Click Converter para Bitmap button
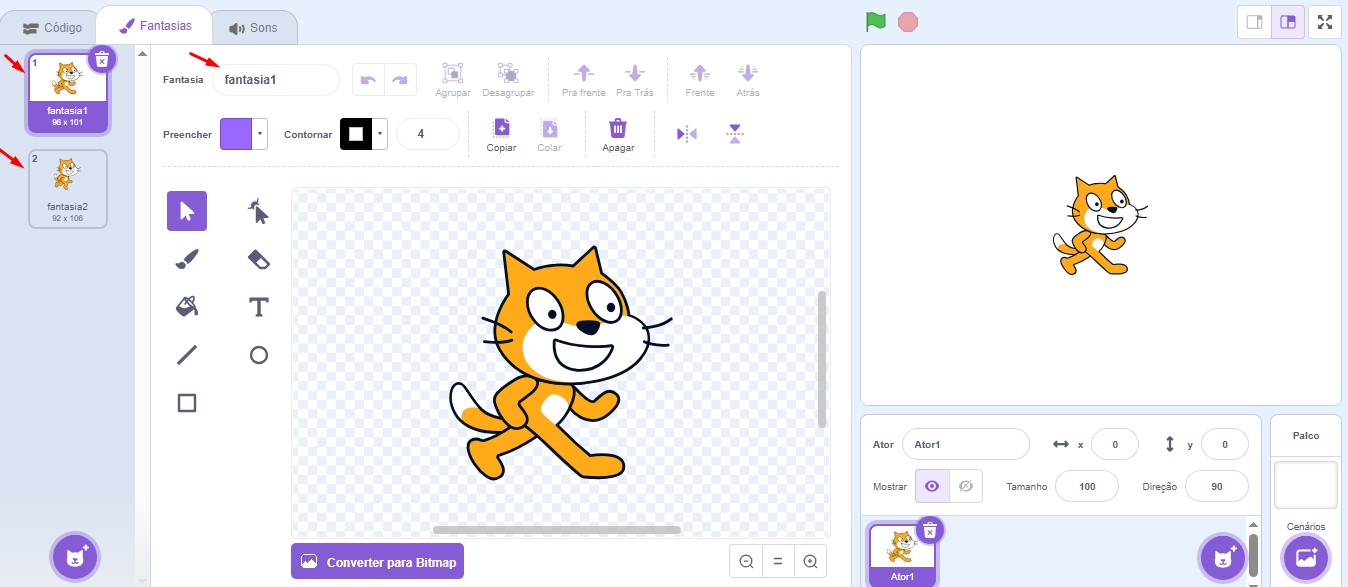The width and height of the screenshot is (1348, 587). [x=377, y=562]
